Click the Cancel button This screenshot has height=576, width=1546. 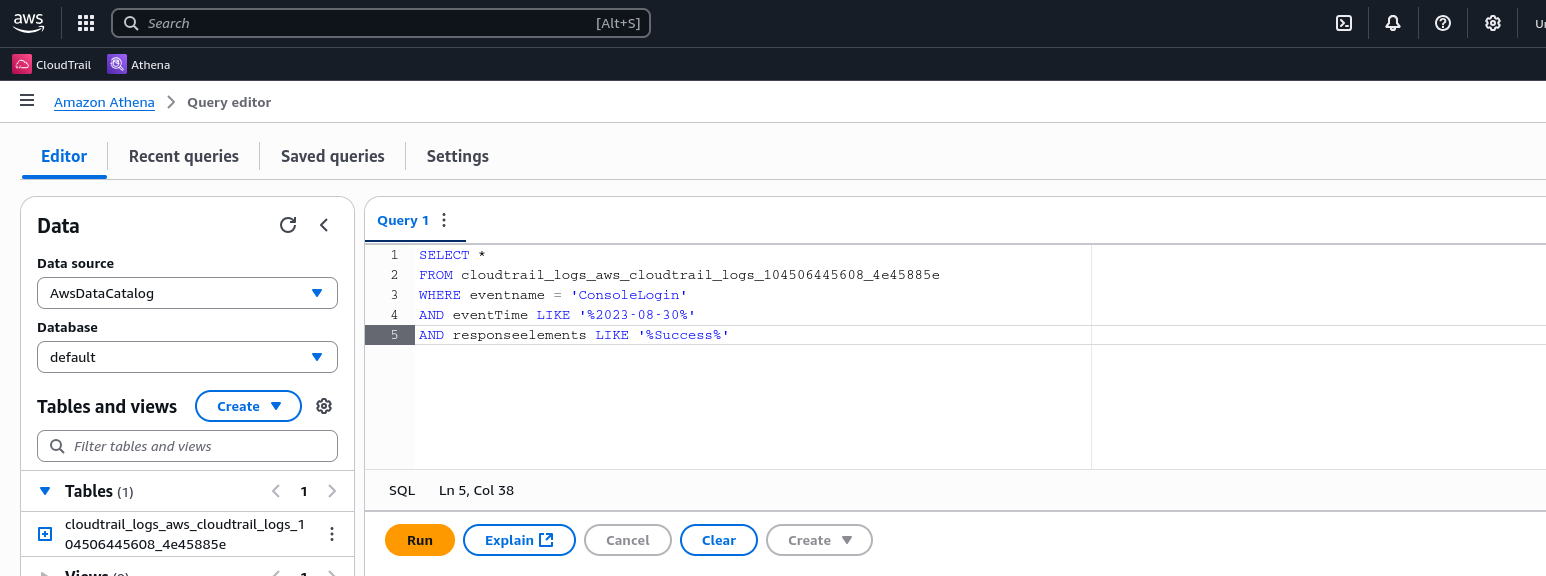[628, 540]
